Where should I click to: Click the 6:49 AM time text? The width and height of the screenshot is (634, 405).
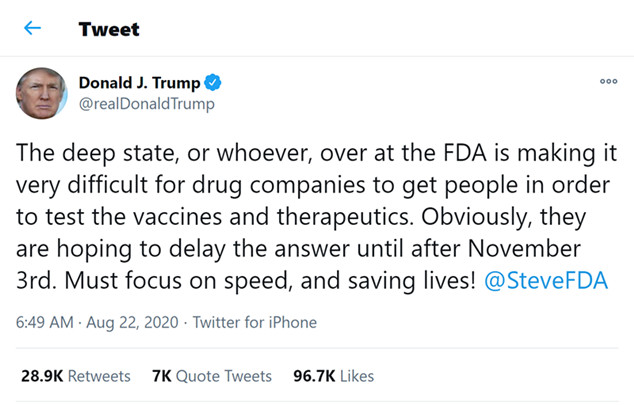tap(46, 322)
